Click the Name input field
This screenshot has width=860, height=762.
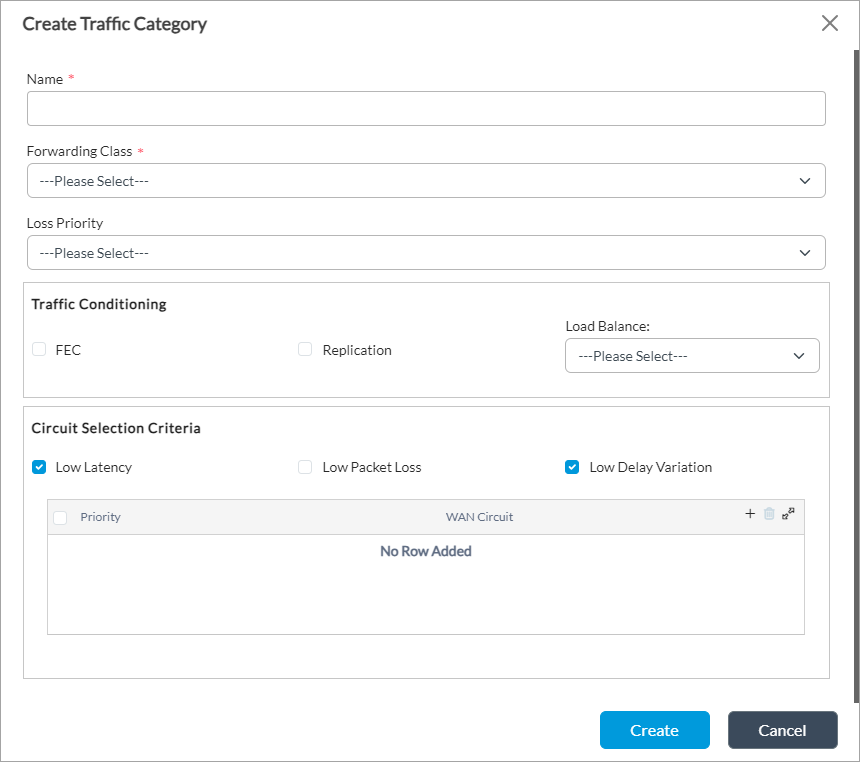coord(426,108)
